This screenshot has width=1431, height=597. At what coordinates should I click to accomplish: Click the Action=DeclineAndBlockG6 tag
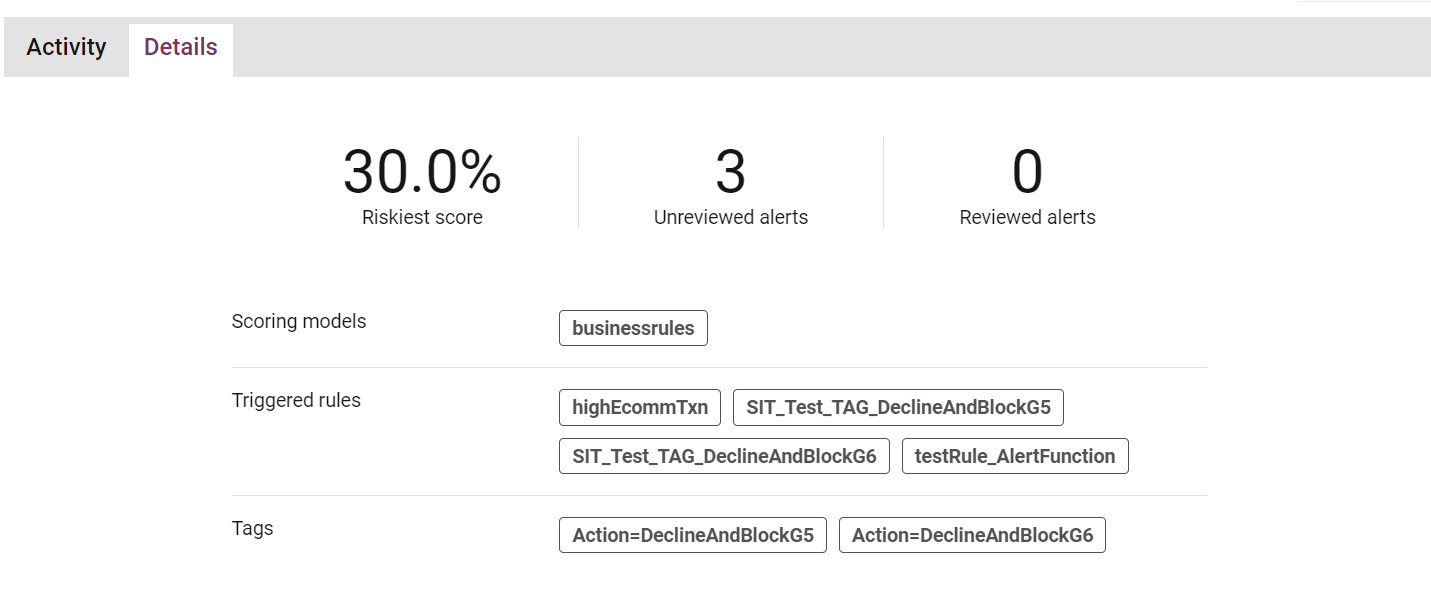tap(972, 535)
